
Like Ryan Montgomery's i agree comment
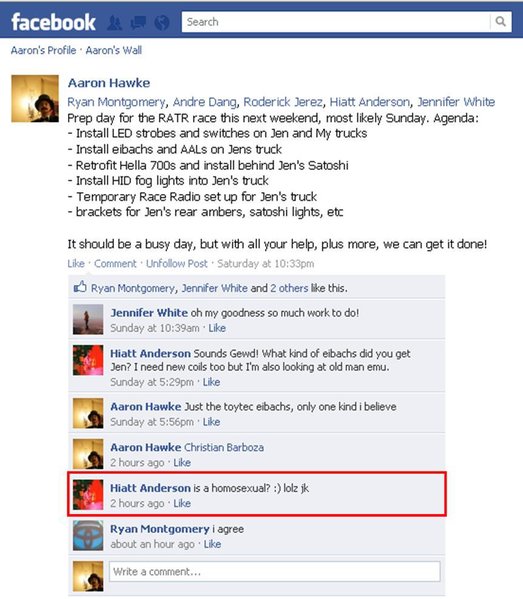coord(212,544)
